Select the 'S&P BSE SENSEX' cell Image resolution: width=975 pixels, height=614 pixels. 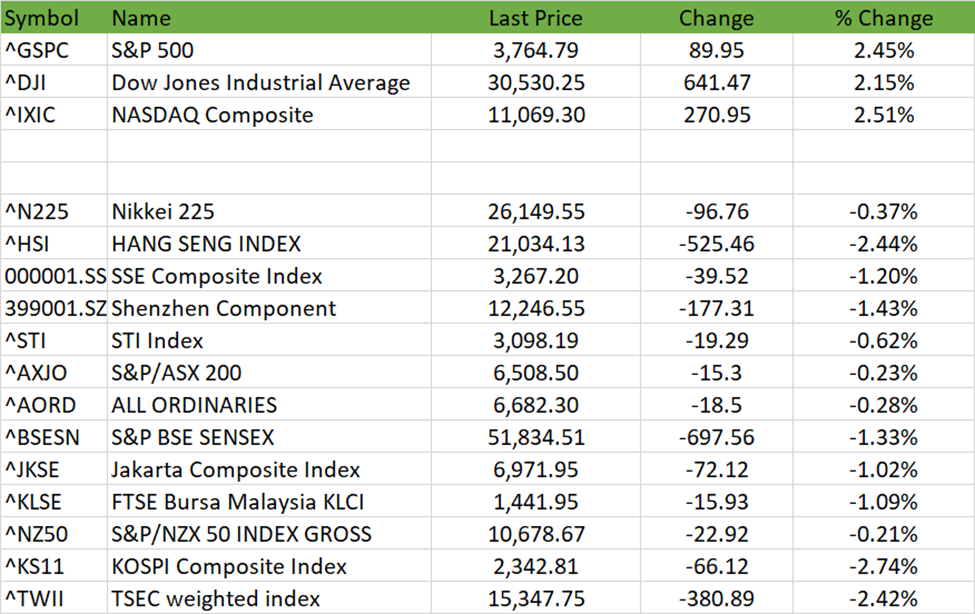(x=269, y=437)
